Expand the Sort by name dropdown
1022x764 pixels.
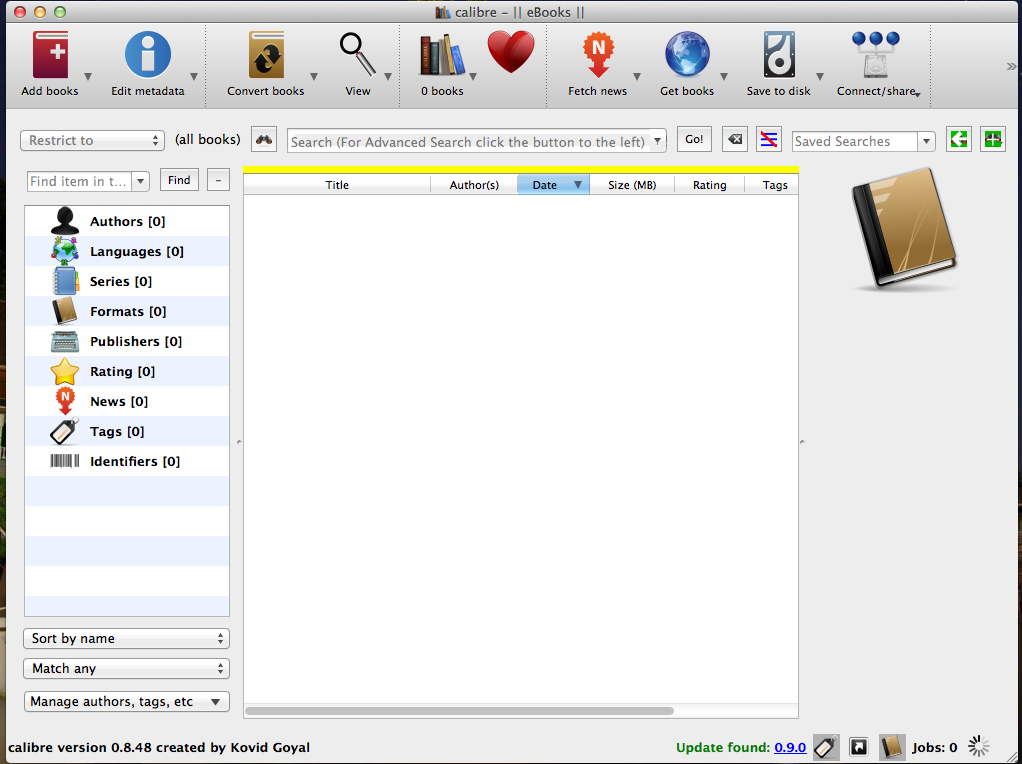pyautogui.click(x=126, y=639)
